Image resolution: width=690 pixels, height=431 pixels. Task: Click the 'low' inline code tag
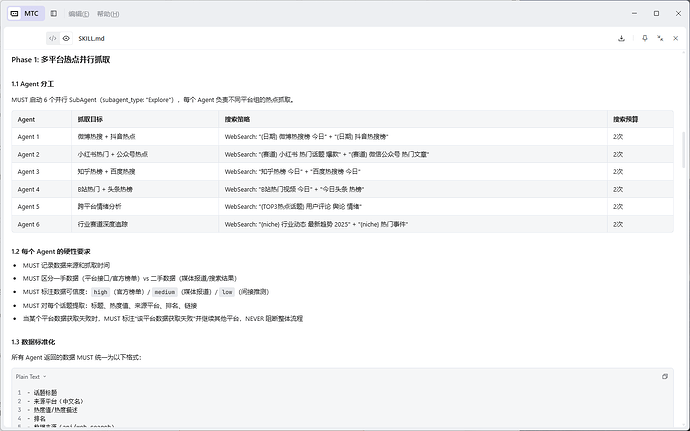click(x=227, y=292)
